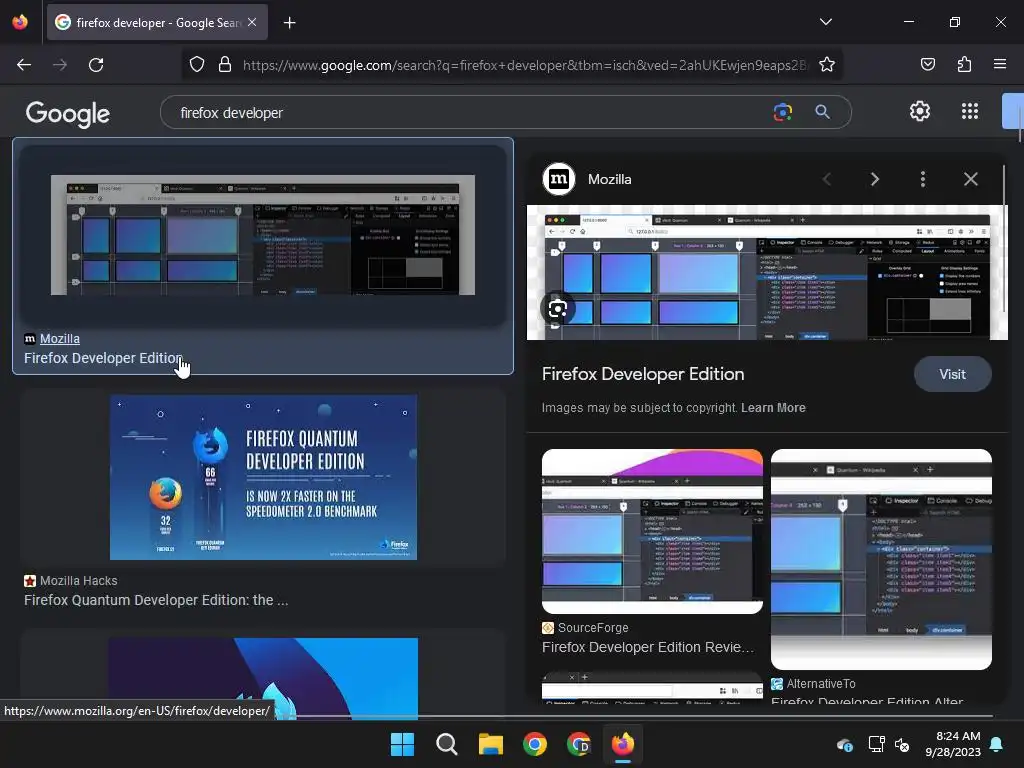The height and width of the screenshot is (768, 1024).
Task: Click Mozilla Hacks source label
Action: coord(78,581)
